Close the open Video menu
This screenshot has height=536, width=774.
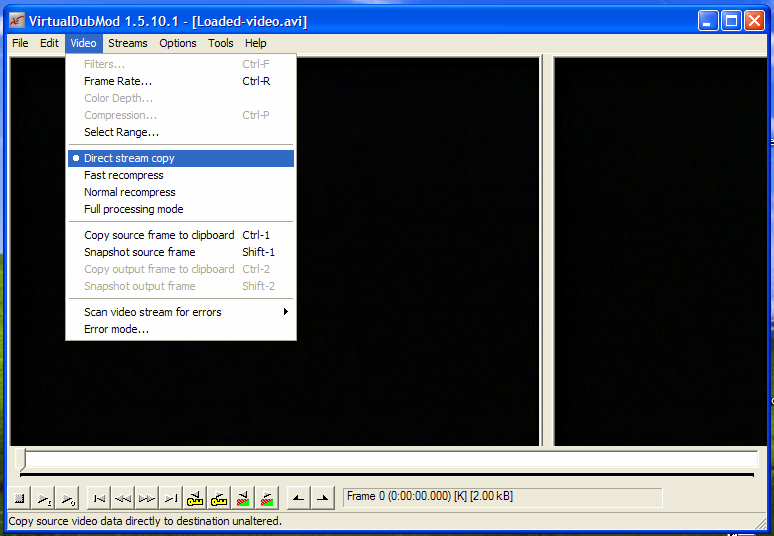click(x=83, y=43)
